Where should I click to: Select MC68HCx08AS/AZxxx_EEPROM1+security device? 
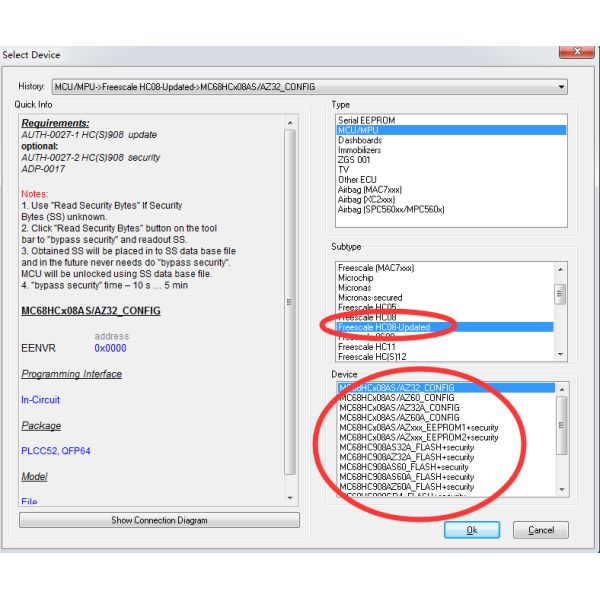418,427
